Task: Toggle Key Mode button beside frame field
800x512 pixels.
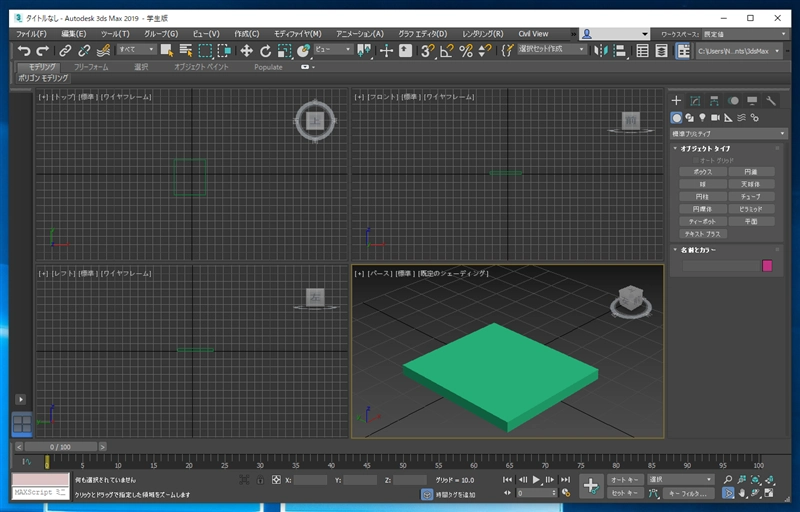Action: tap(507, 493)
